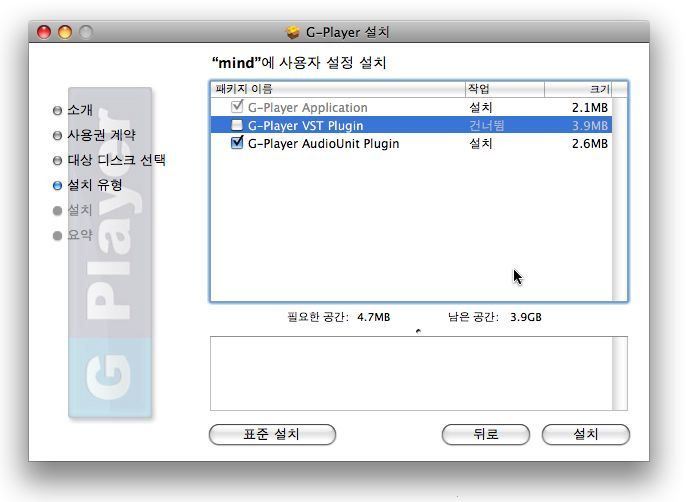
Task: Sort by the 패키지 이름 column header
Action: click(x=338, y=89)
